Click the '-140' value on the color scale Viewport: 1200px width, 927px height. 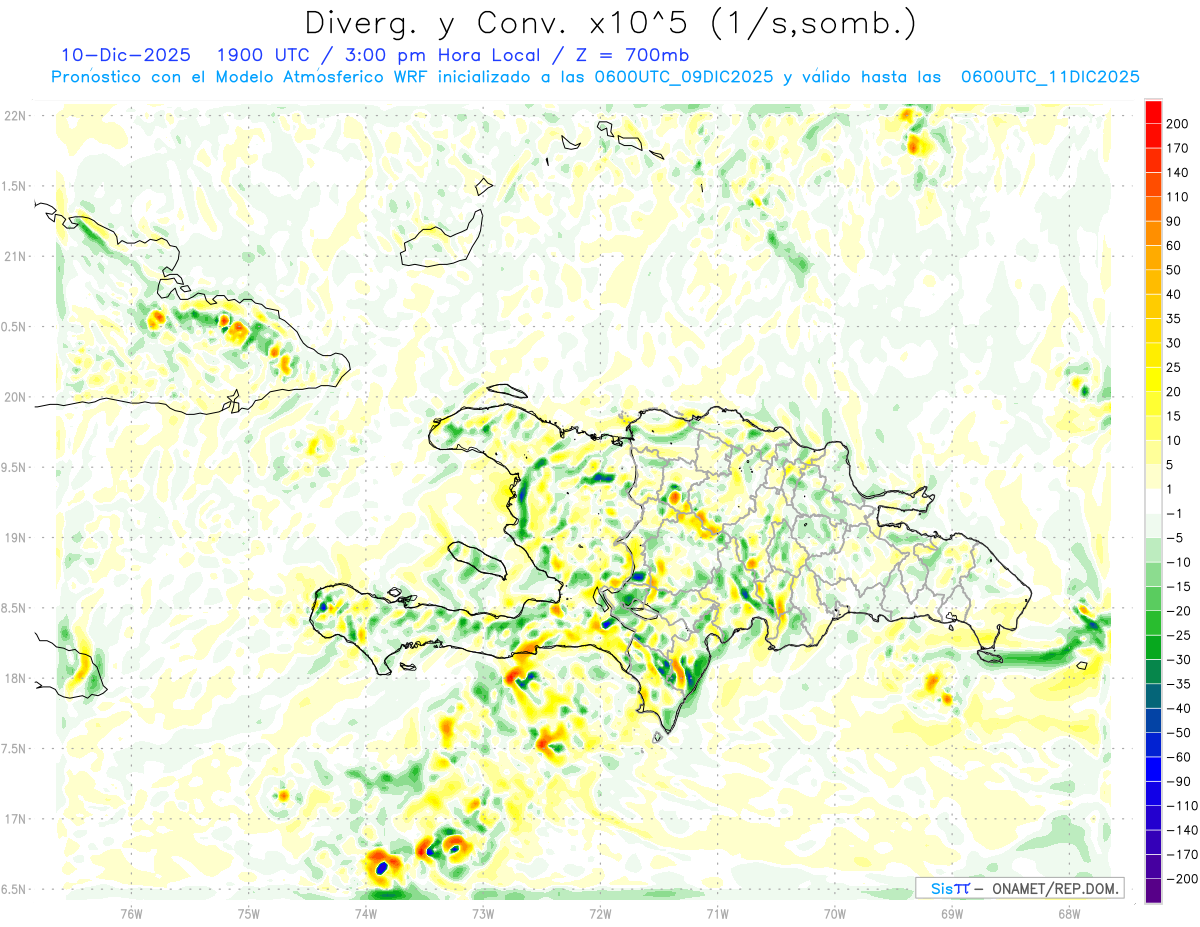1181,831
